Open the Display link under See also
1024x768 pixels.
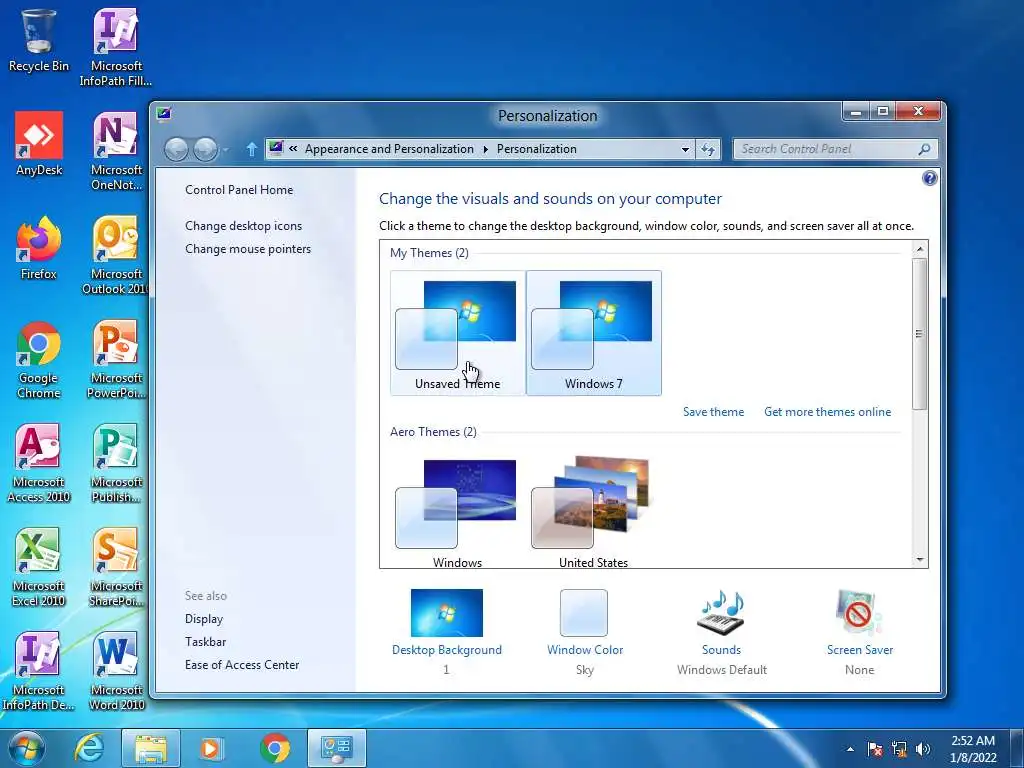[204, 619]
